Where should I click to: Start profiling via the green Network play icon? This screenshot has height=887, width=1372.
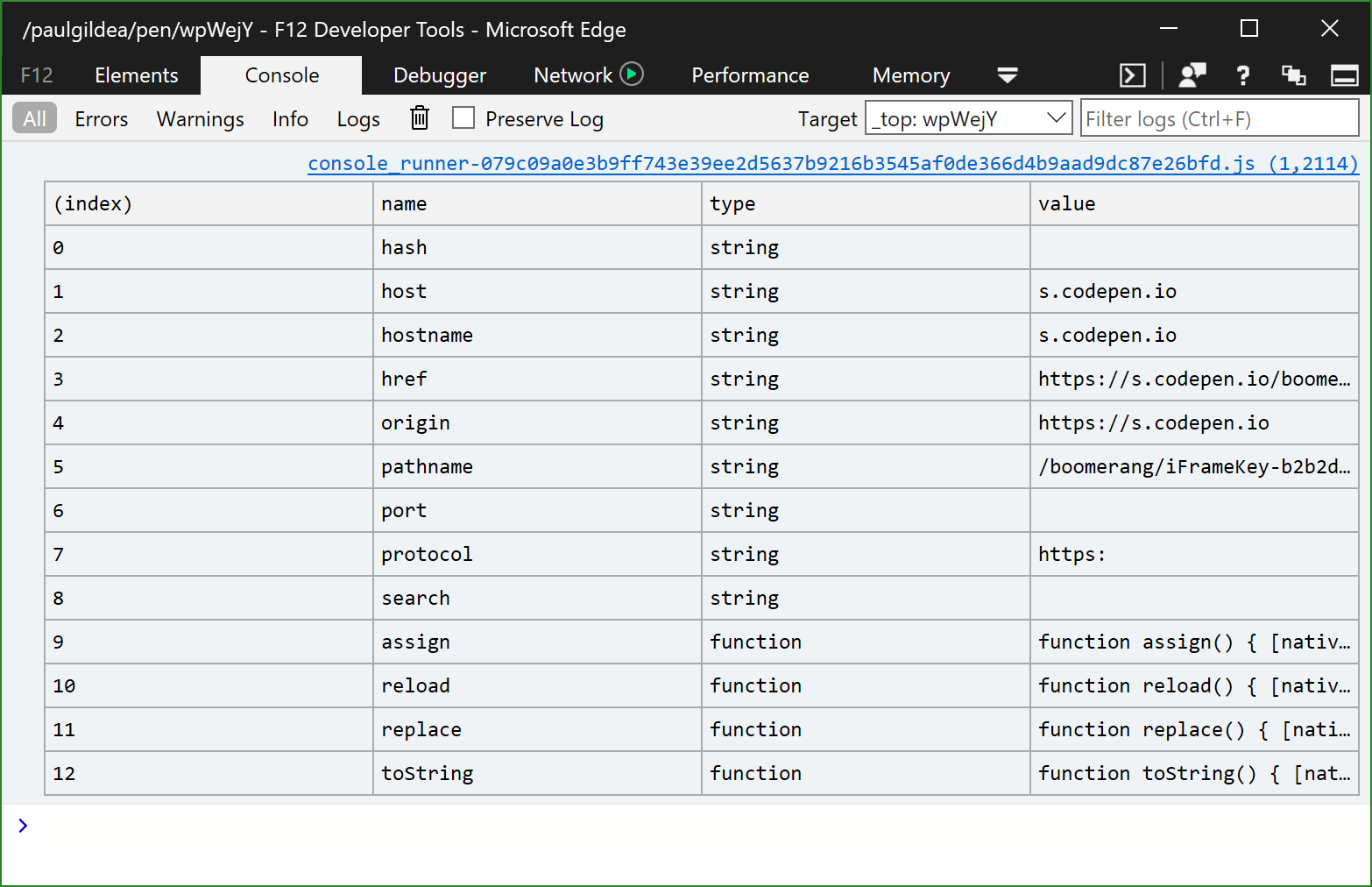[633, 74]
